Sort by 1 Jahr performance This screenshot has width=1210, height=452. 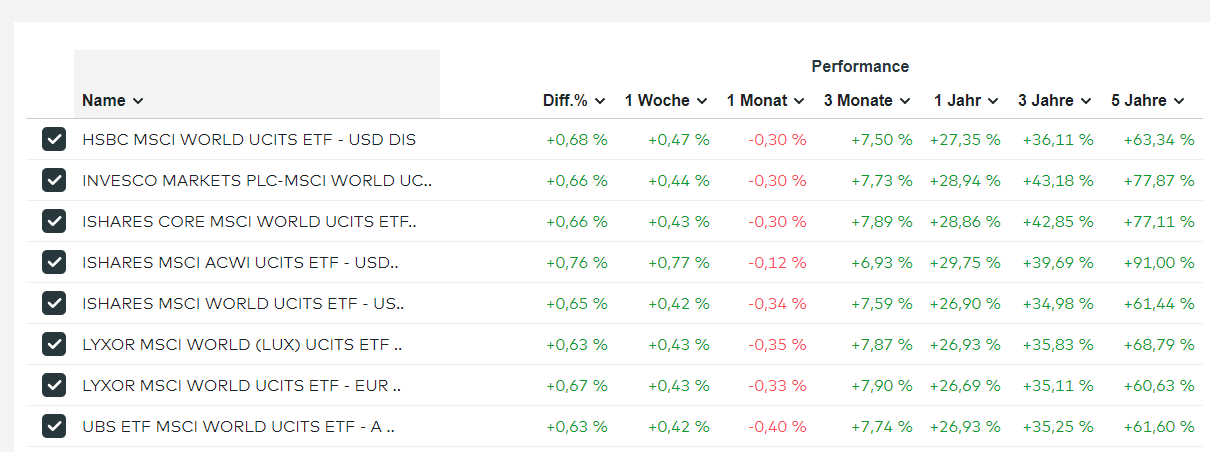(x=966, y=100)
